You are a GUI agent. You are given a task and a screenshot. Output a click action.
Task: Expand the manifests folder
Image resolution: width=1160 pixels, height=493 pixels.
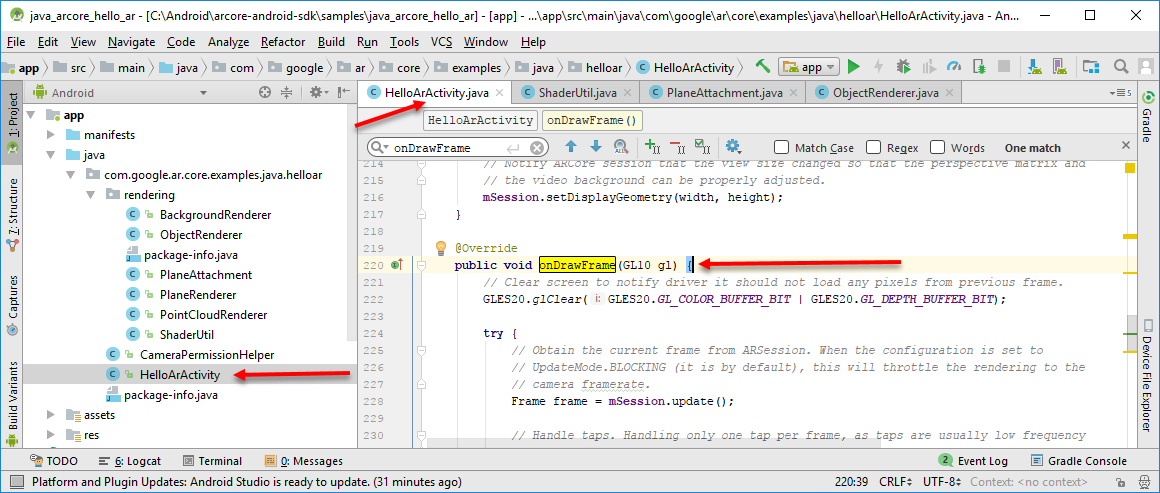pyautogui.click(x=50, y=135)
